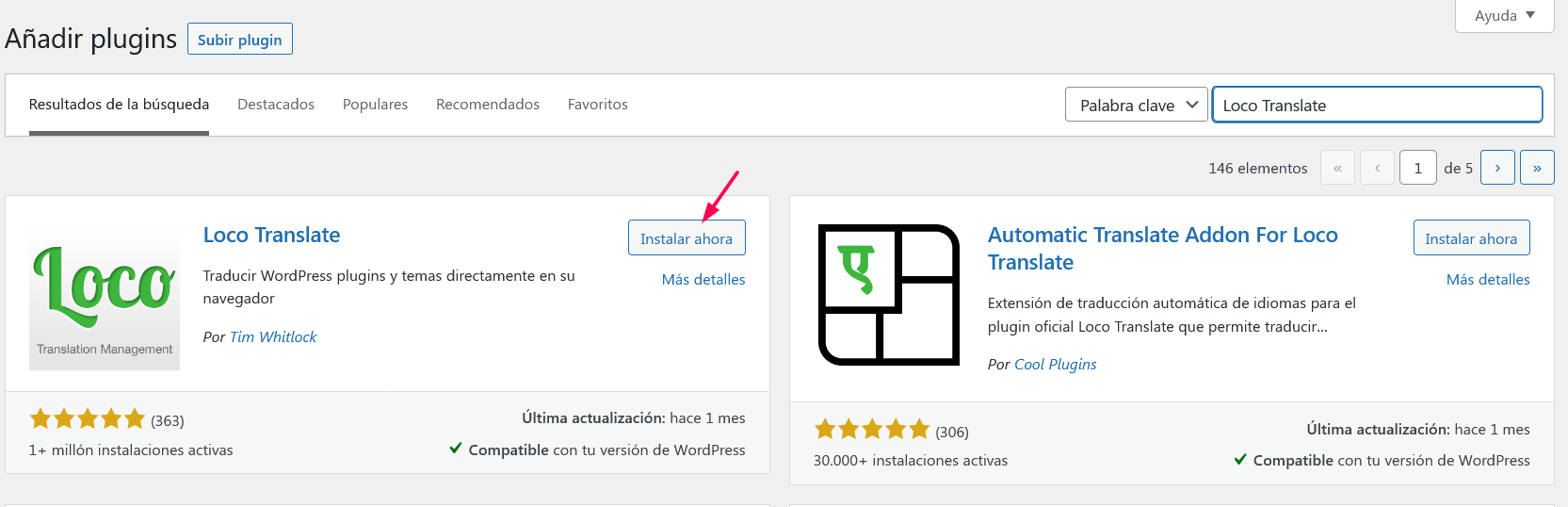Click the Automatic Translate Addon plugin icon
The height and width of the screenshot is (507, 1568).
click(x=889, y=295)
